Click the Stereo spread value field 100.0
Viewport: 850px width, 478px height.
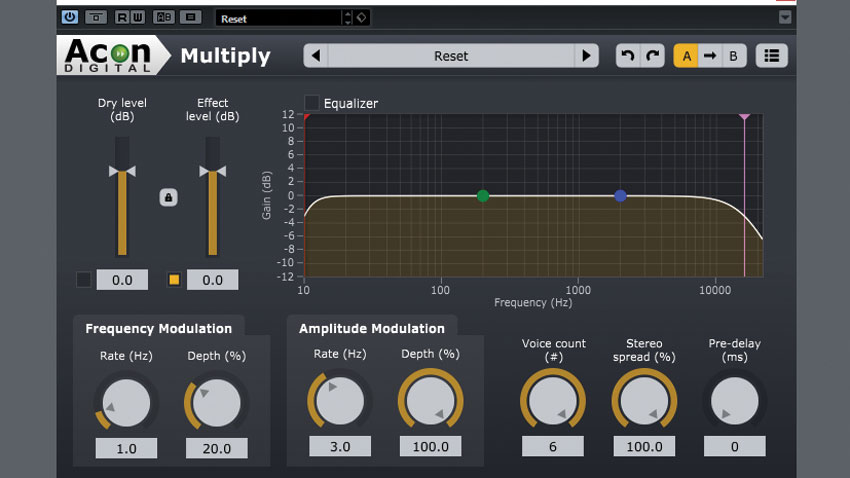[644, 446]
